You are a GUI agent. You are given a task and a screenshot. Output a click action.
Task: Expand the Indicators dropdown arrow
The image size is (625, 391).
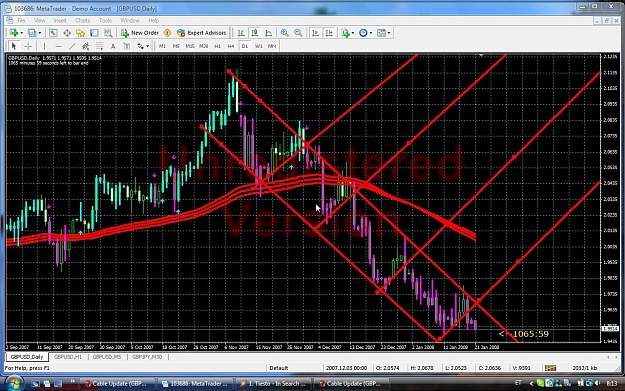coord(352,33)
